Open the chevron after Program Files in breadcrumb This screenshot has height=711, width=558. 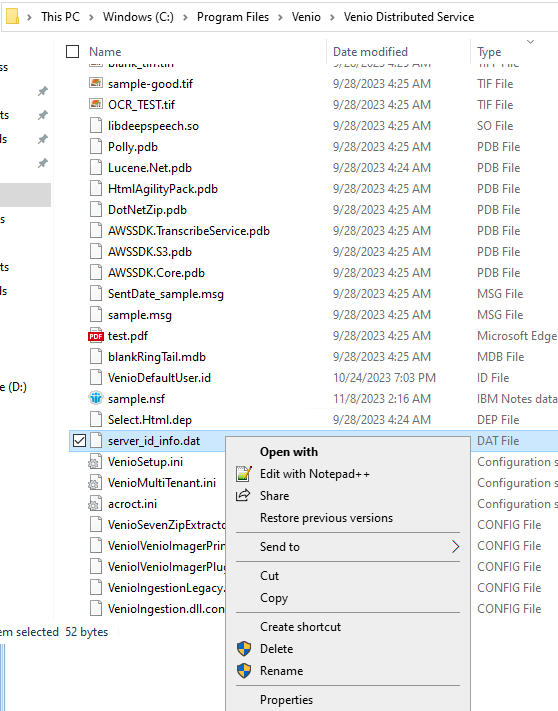pyautogui.click(x=280, y=17)
